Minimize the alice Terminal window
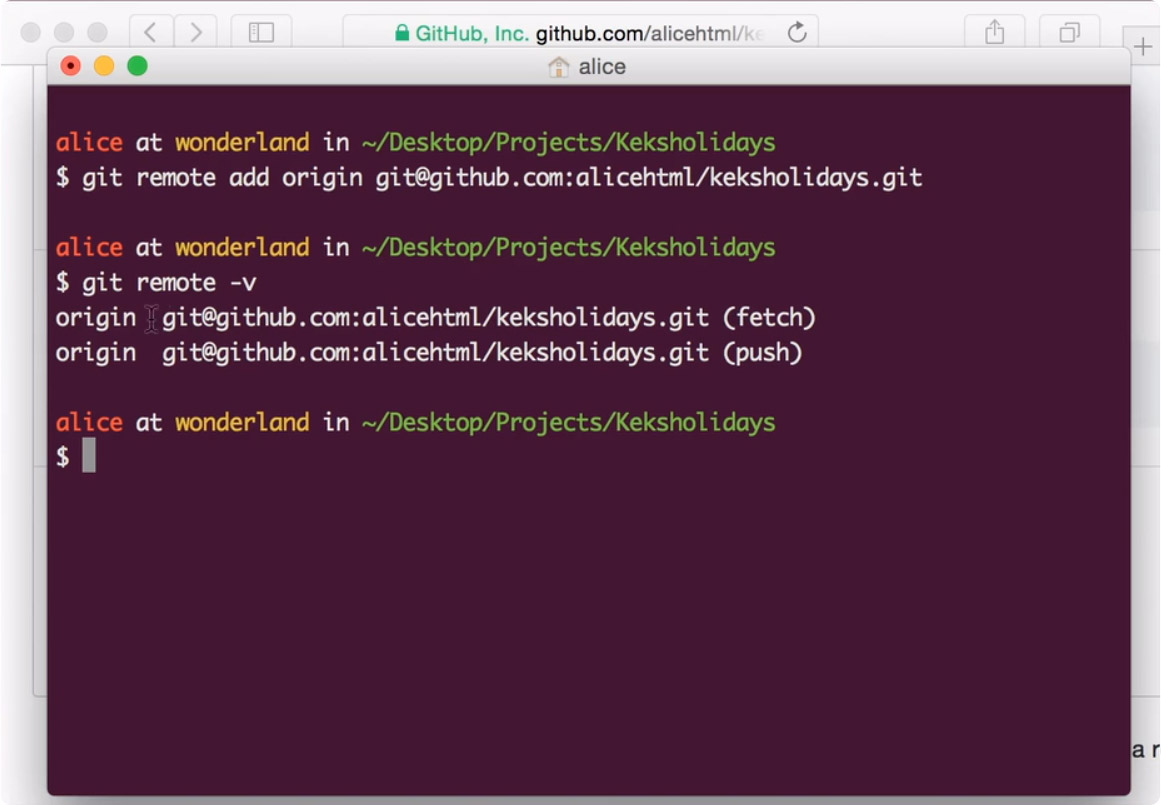The width and height of the screenshot is (1161, 805). point(104,66)
